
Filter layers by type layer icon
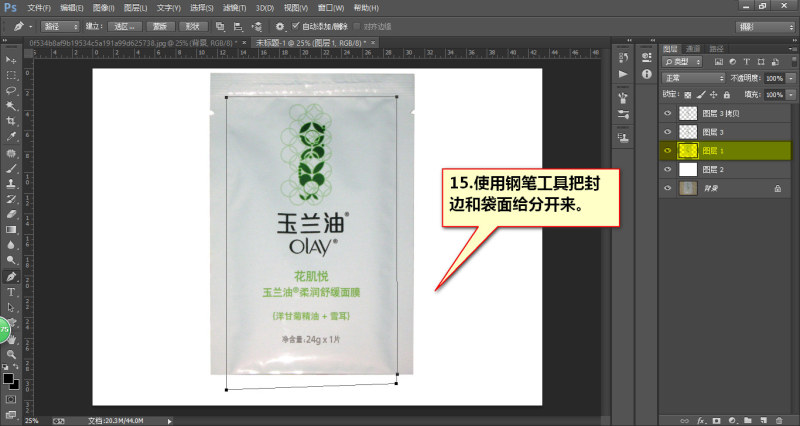[x=746, y=62]
